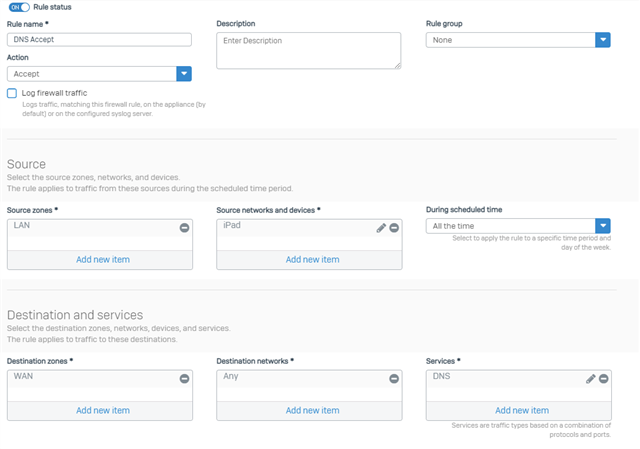Select the DNS entry in Services
The height and width of the screenshot is (449, 640).
(x=441, y=376)
